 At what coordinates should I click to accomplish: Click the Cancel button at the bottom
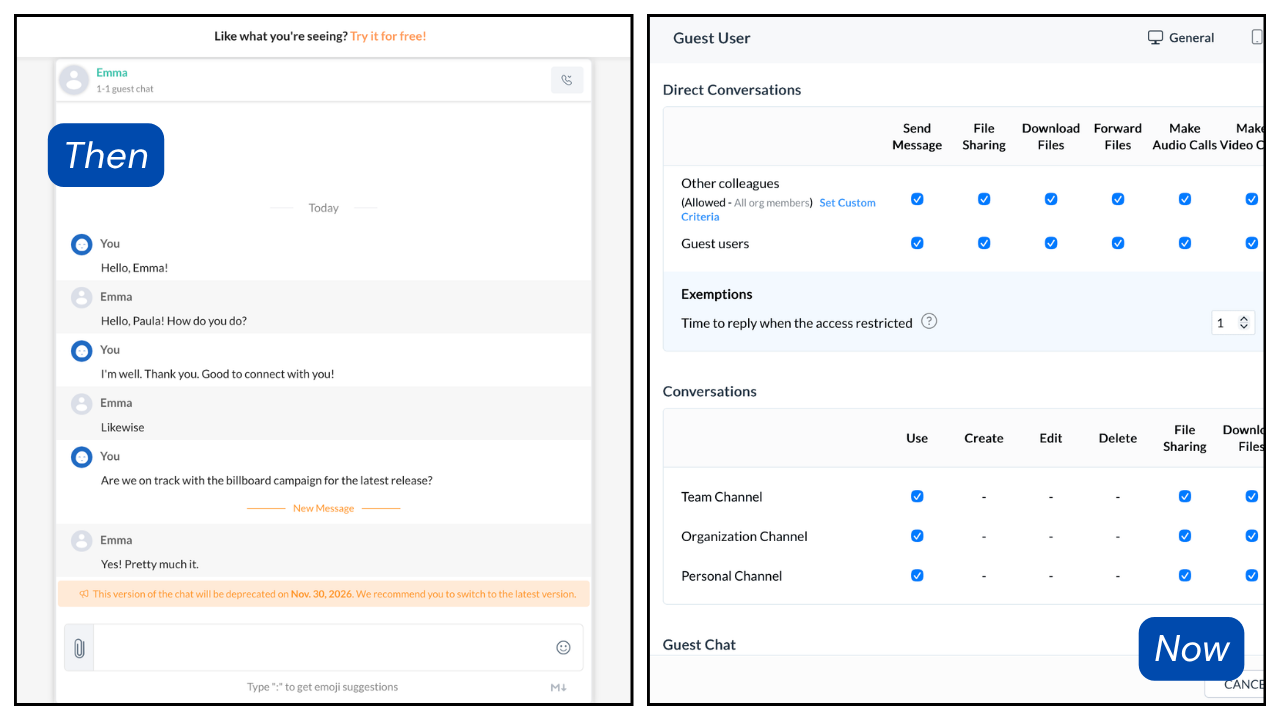[x=1234, y=684]
